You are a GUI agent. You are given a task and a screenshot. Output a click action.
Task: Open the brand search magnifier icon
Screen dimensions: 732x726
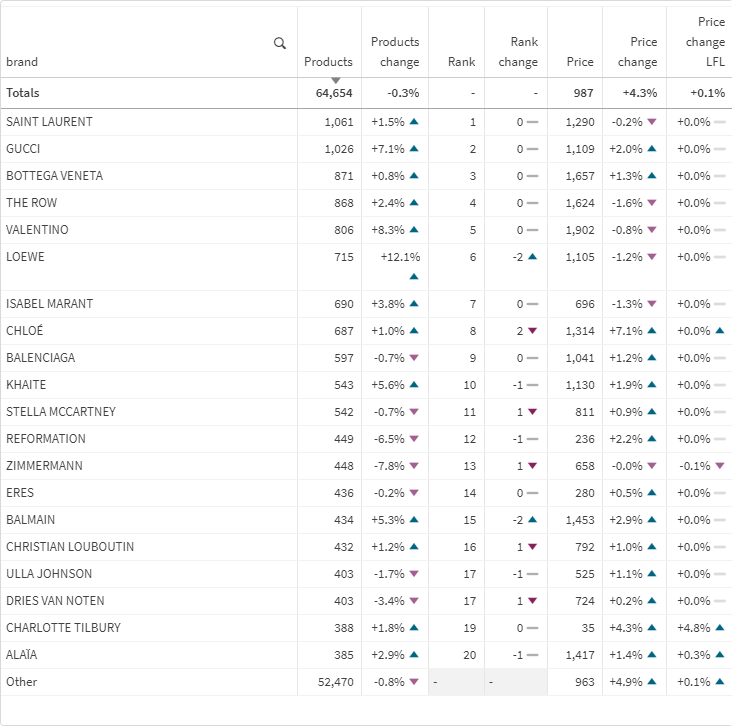[280, 43]
